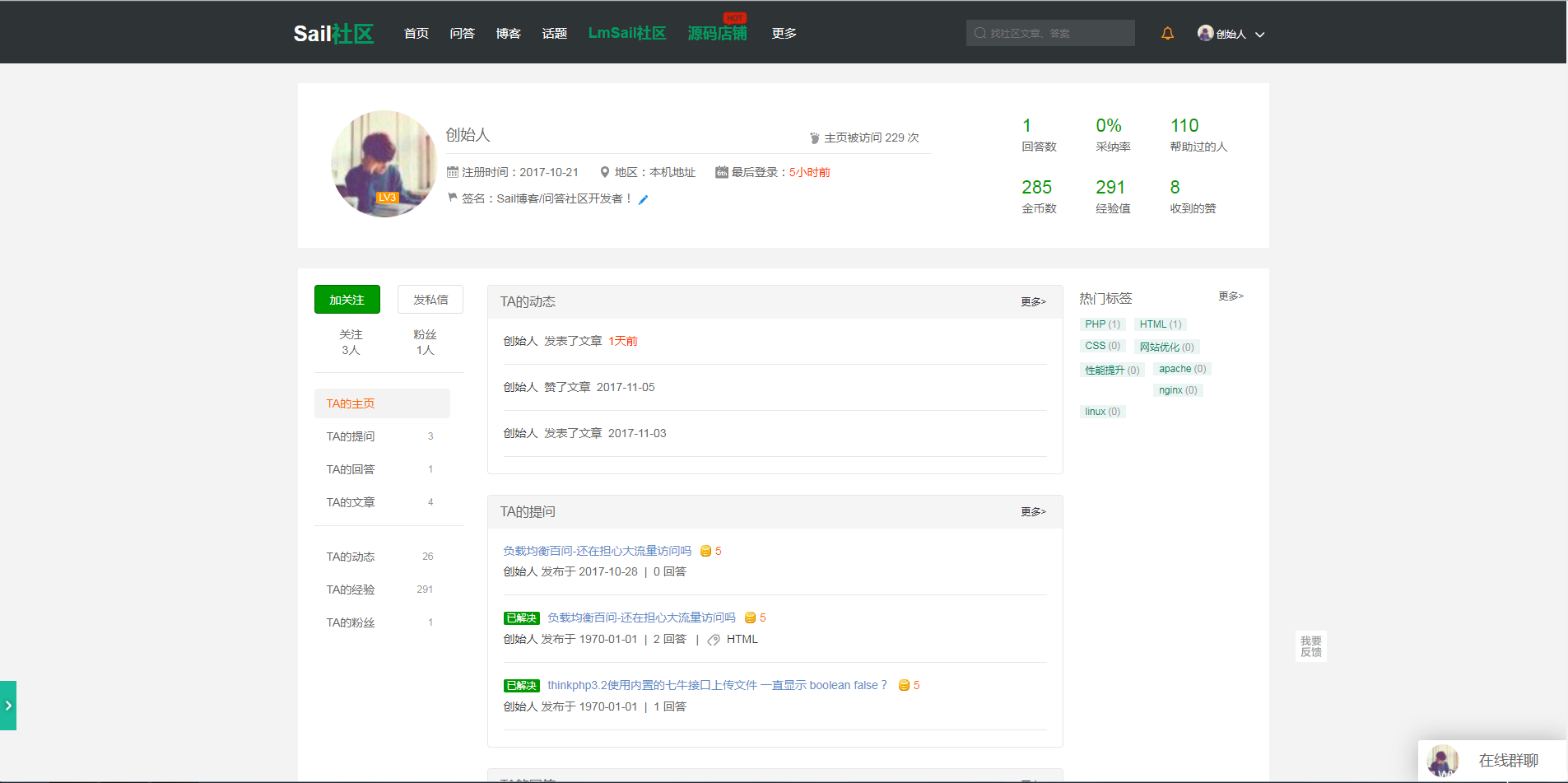Open the 首页 menu item
The width and height of the screenshot is (1568, 783).
pyautogui.click(x=416, y=34)
